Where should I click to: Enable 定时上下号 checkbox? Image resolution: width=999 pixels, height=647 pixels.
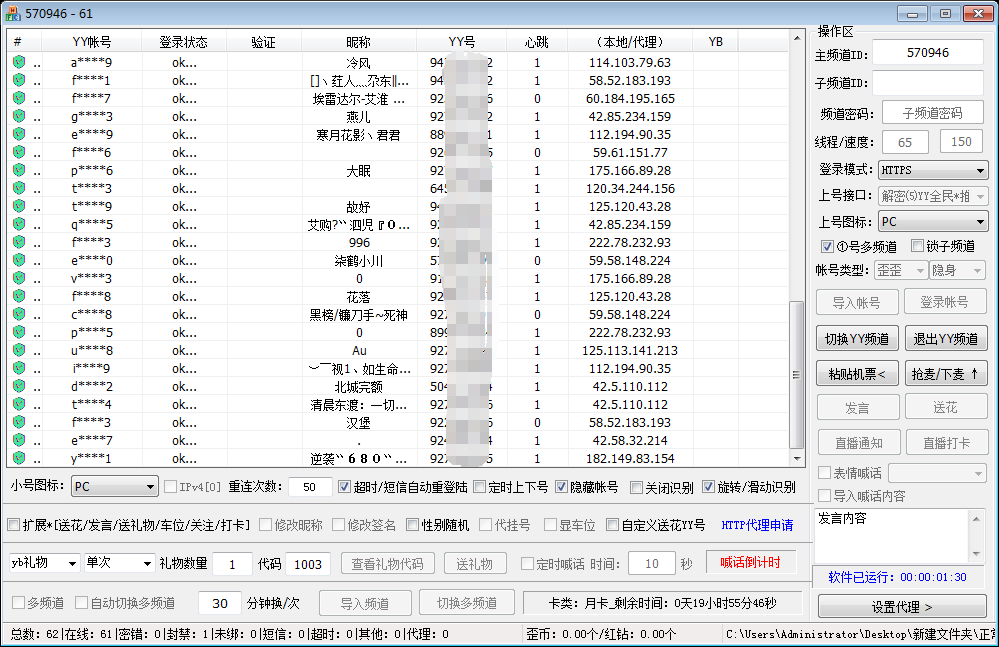pyautogui.click(x=480, y=487)
